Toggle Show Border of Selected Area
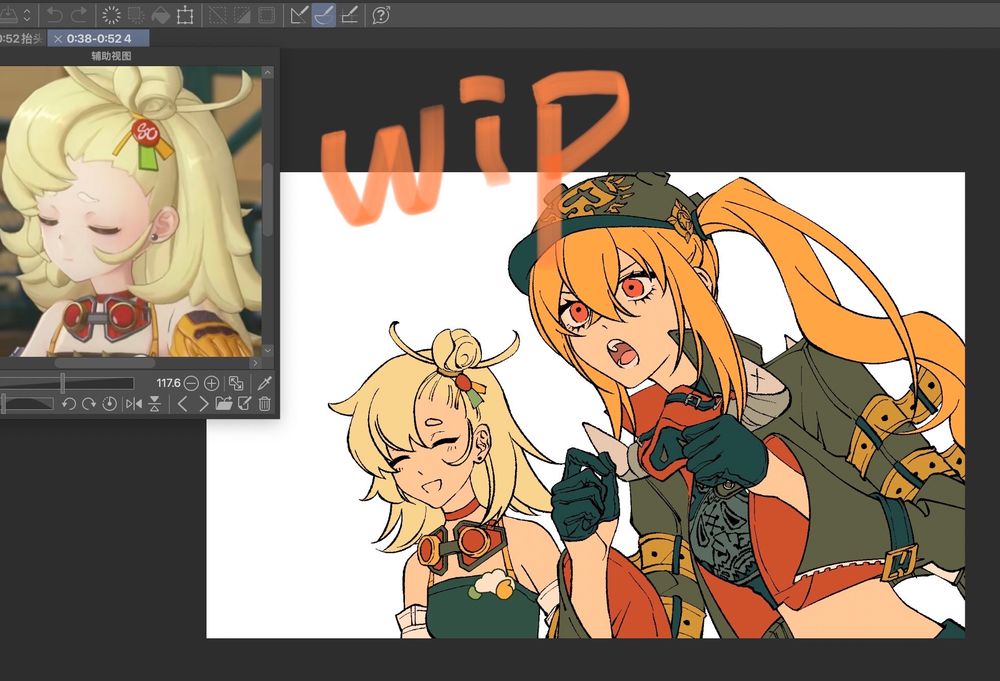The width and height of the screenshot is (1000, 681). [267, 15]
